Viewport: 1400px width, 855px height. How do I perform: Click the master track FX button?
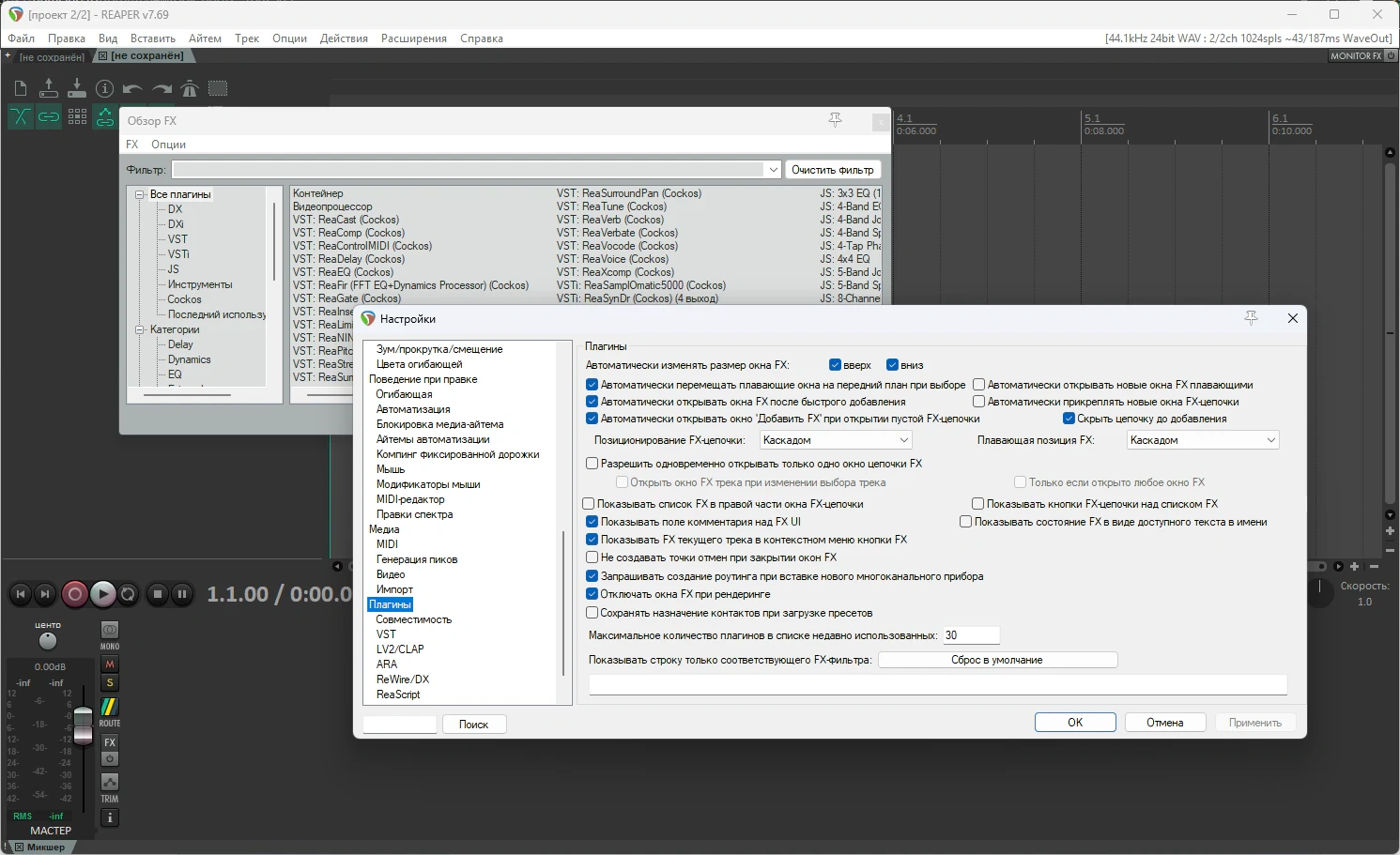tap(110, 742)
